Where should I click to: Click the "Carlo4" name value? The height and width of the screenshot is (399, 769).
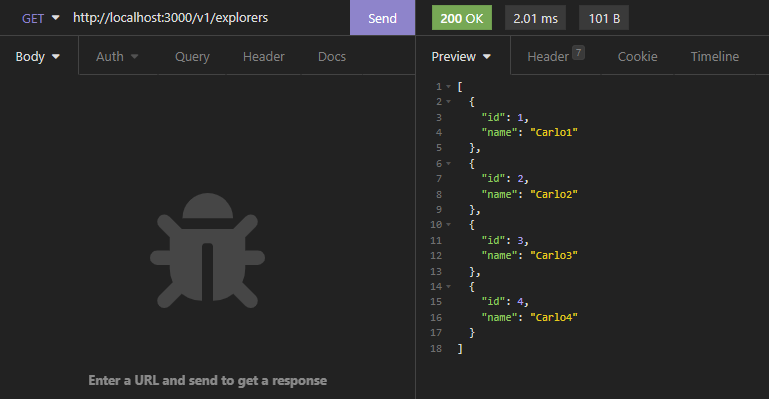(554, 317)
